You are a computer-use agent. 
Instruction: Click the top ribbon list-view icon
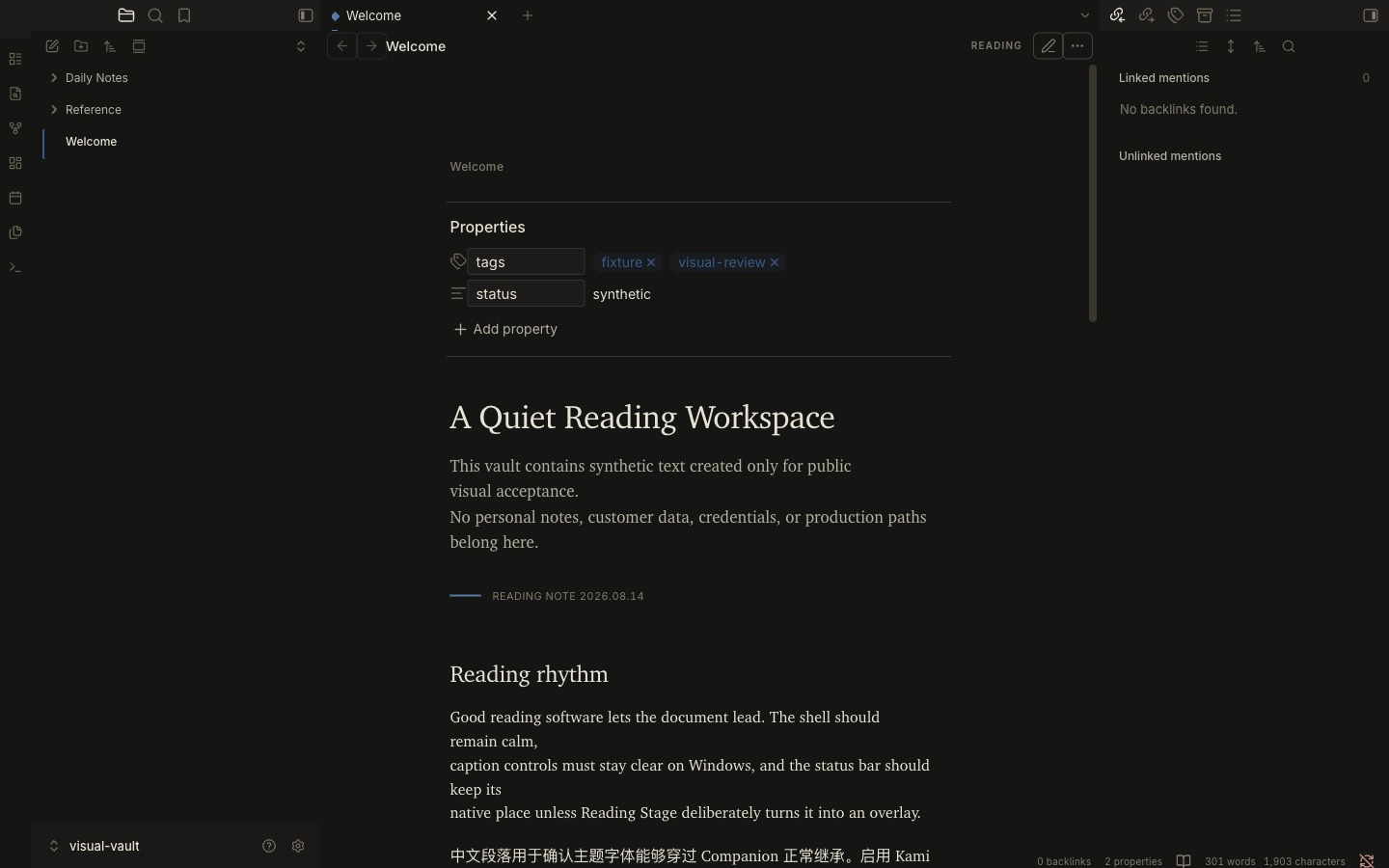tap(15, 59)
